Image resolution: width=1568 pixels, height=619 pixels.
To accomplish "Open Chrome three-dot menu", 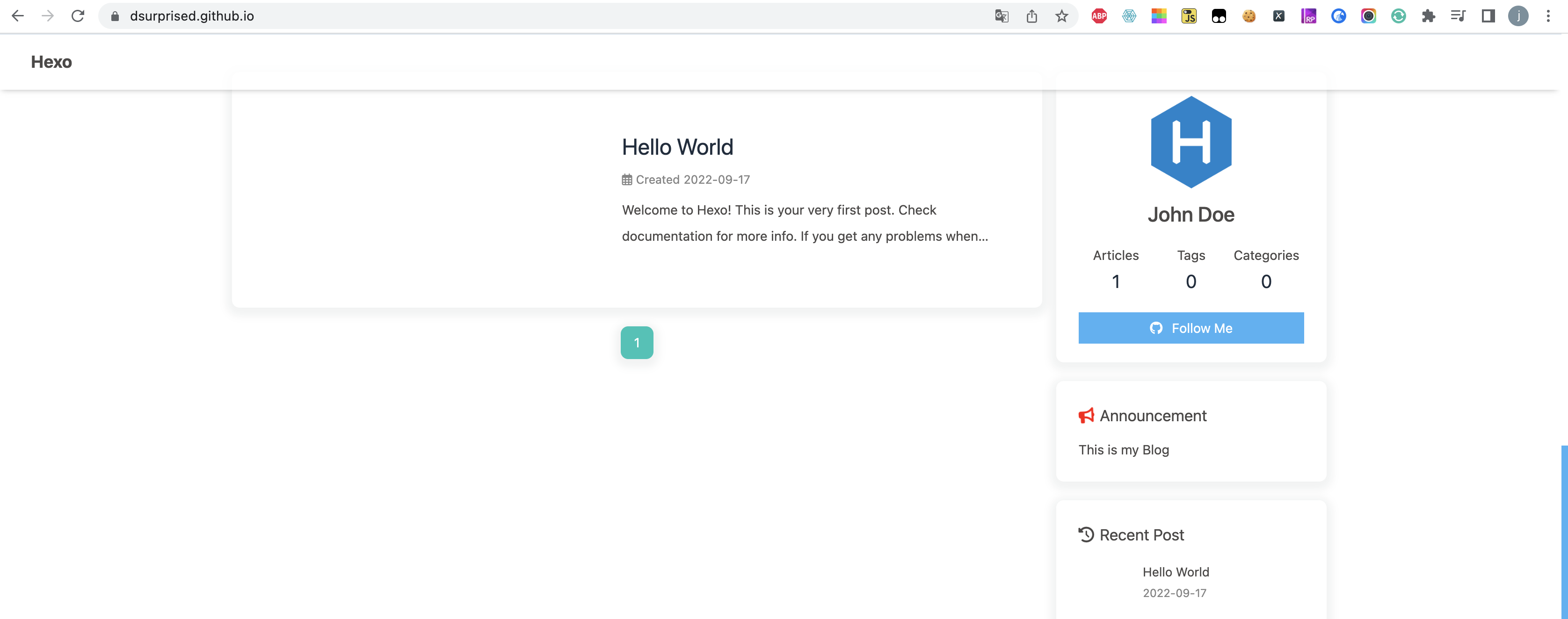I will (1548, 16).
